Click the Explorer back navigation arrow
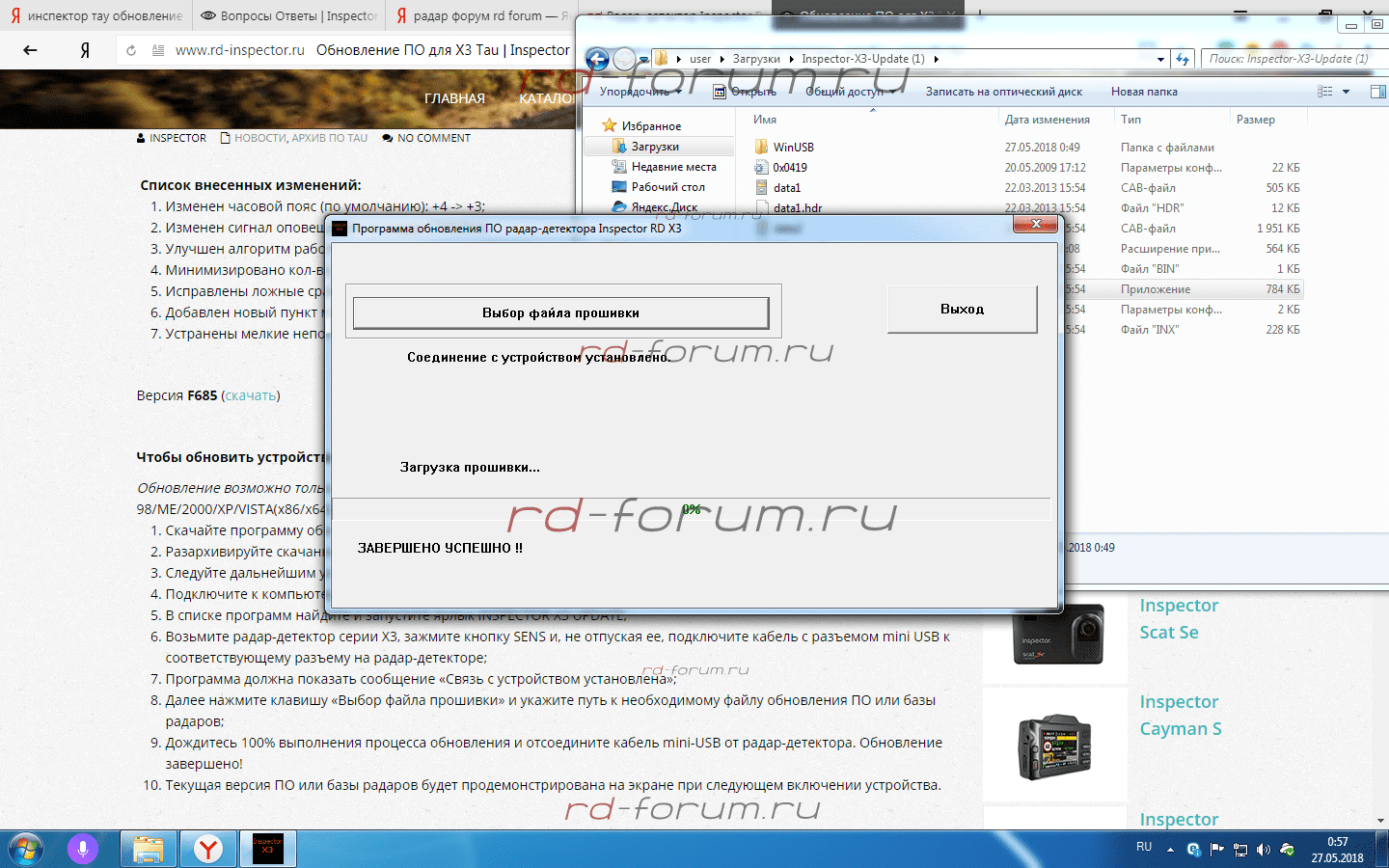The width and height of the screenshot is (1389, 868). point(597,60)
